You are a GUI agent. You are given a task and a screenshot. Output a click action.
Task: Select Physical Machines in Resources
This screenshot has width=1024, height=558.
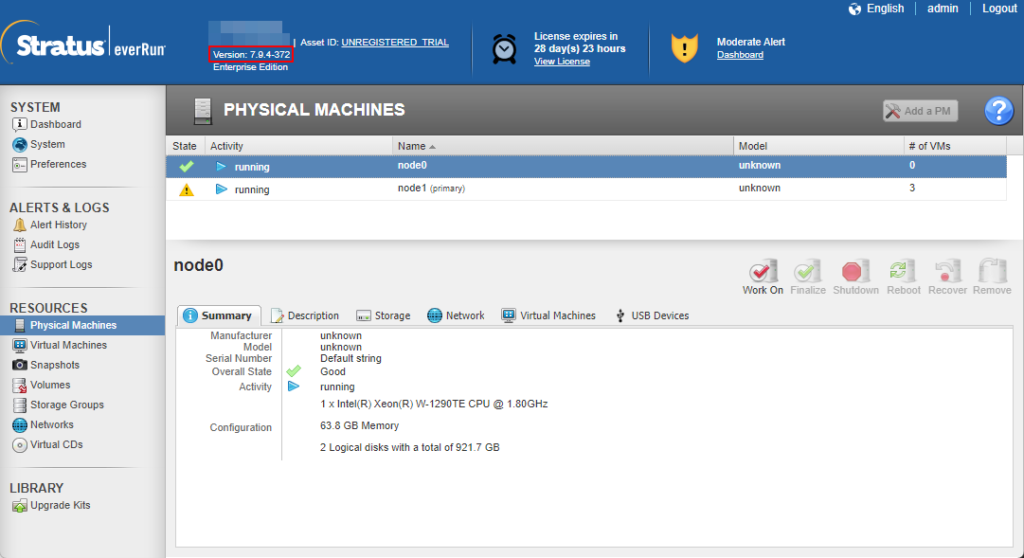click(73, 325)
